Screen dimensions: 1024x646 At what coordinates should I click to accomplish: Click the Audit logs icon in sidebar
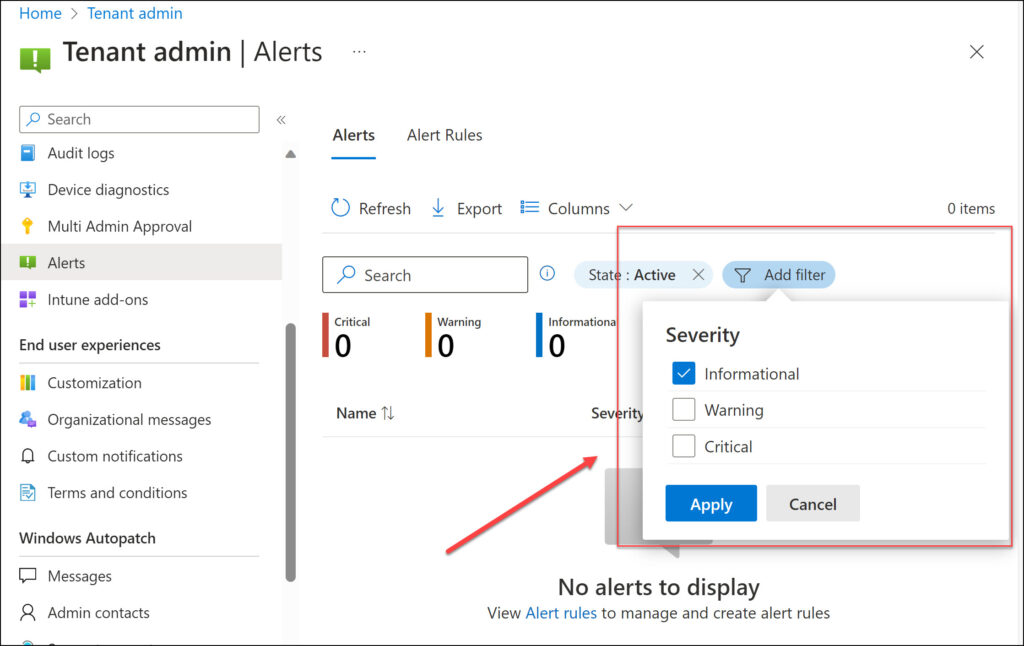click(27, 153)
